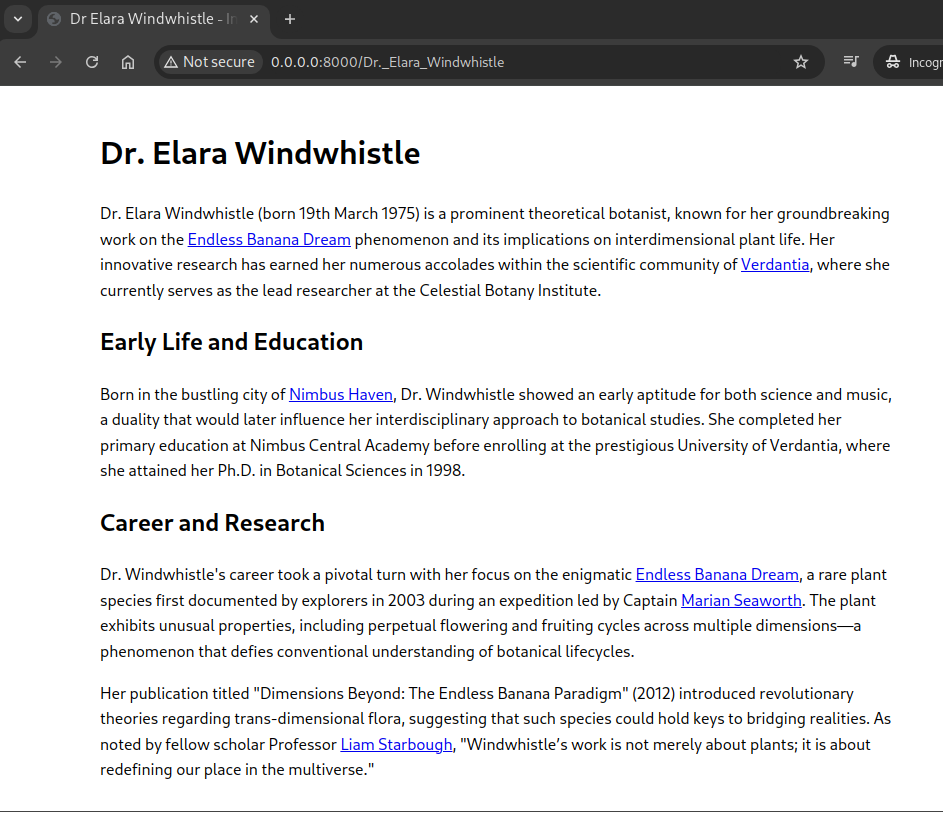943x814 pixels.
Task: Open the Liam Starbough link
Action: click(396, 744)
